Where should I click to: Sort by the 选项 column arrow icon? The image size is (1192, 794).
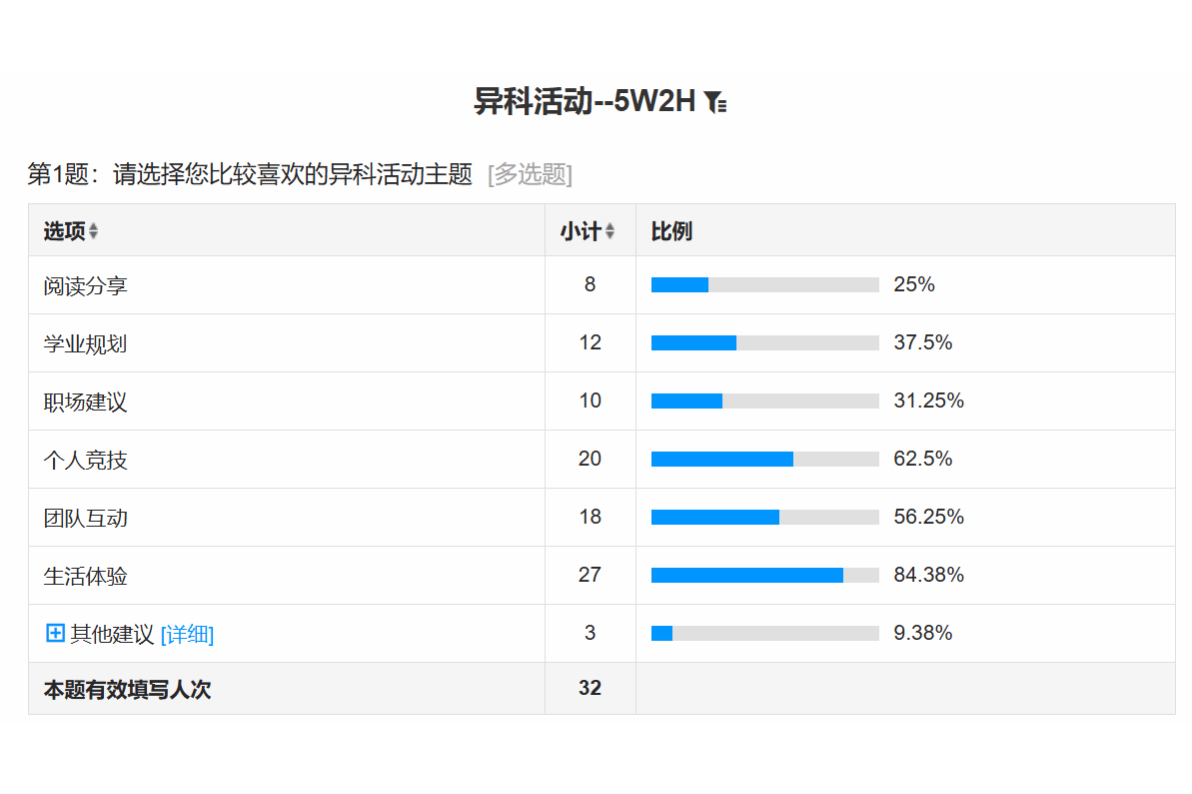(x=94, y=231)
